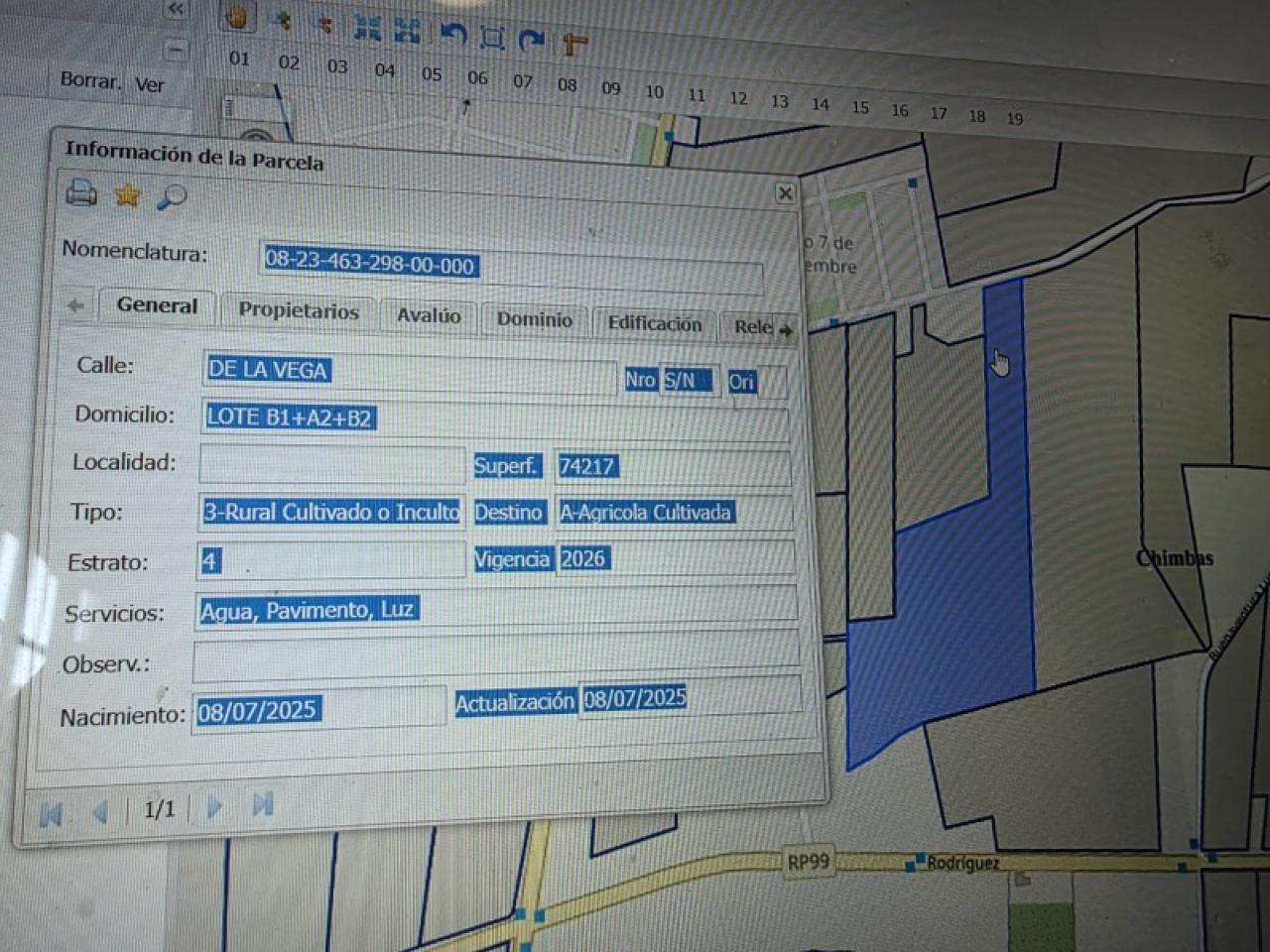Open the Dominio tab

click(534, 320)
